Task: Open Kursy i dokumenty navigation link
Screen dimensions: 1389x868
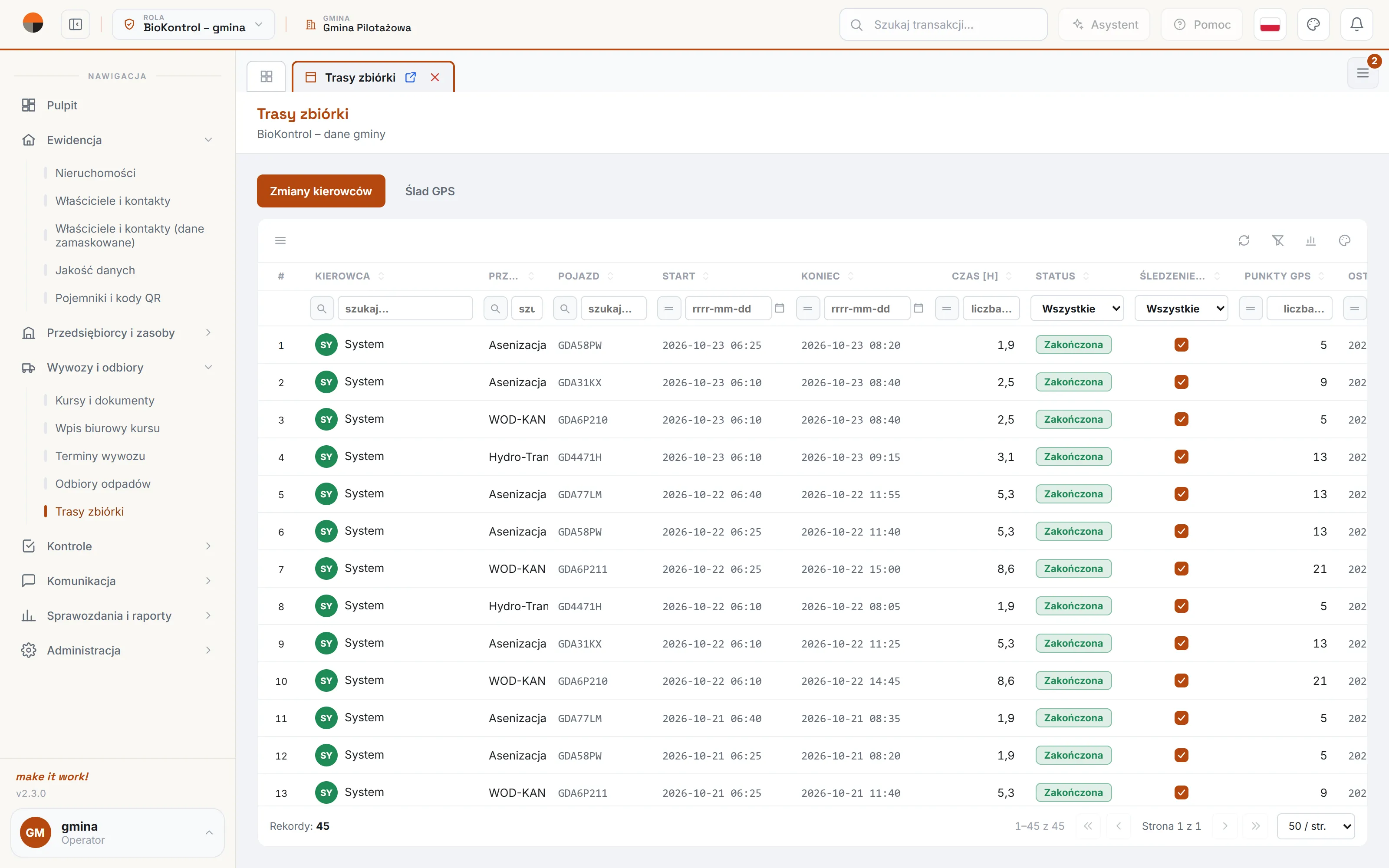Action: click(105, 400)
